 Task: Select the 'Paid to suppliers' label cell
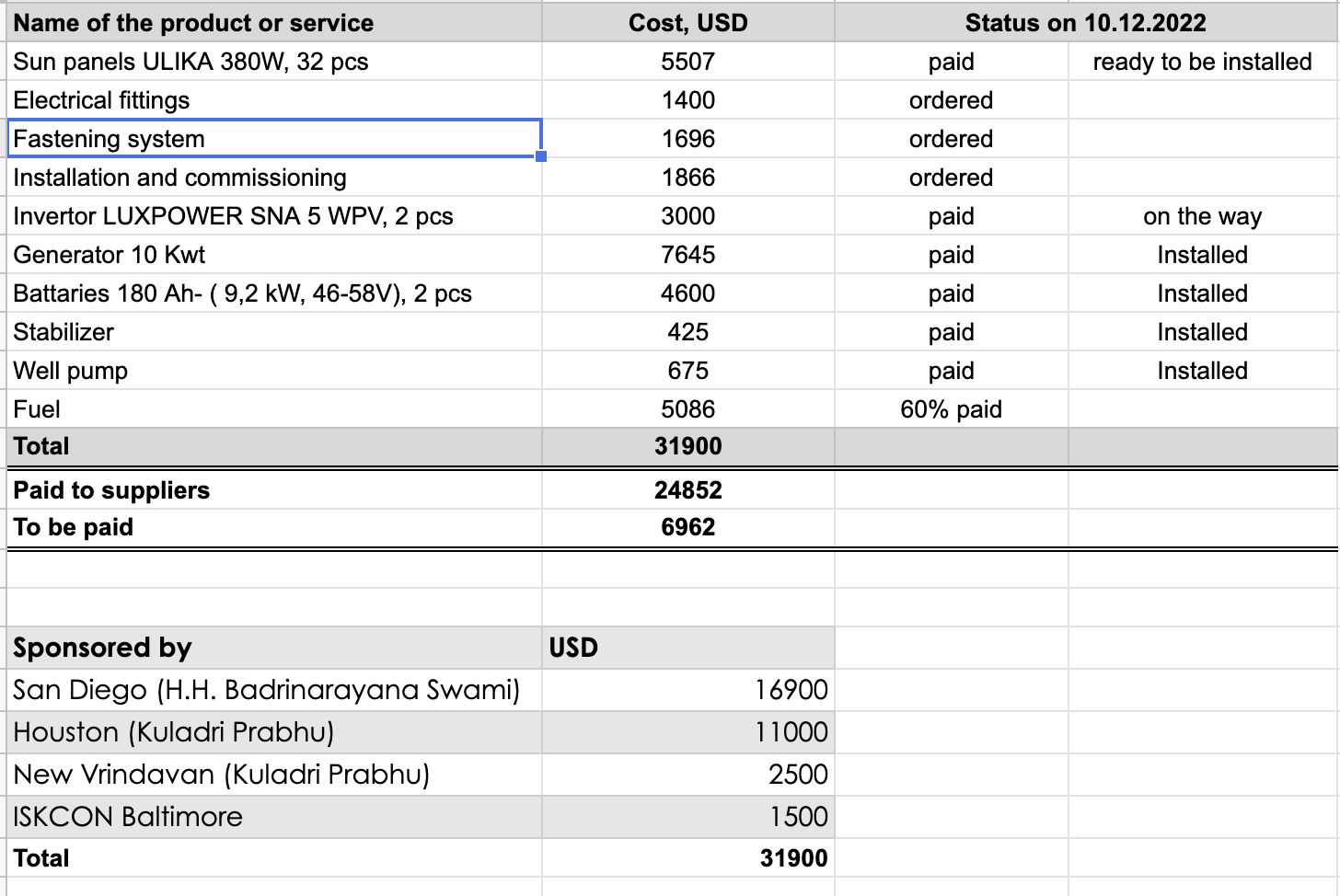[274, 490]
